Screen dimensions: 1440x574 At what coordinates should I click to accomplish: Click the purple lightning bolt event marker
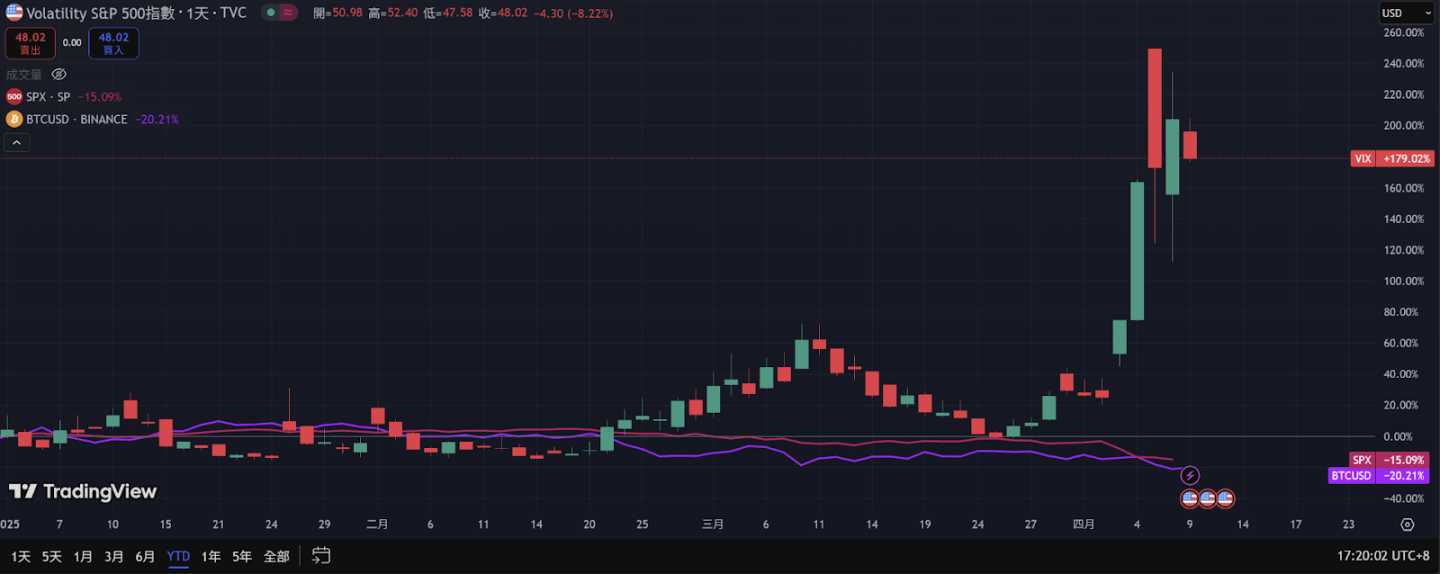(1190, 475)
